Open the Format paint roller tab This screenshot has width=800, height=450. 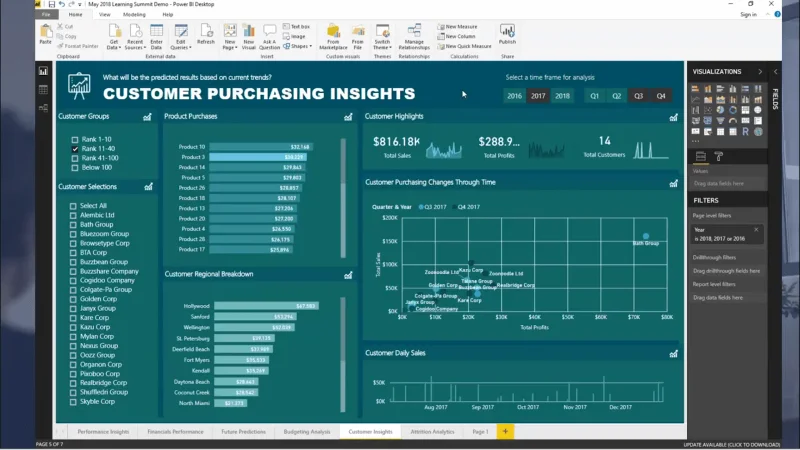(x=719, y=157)
